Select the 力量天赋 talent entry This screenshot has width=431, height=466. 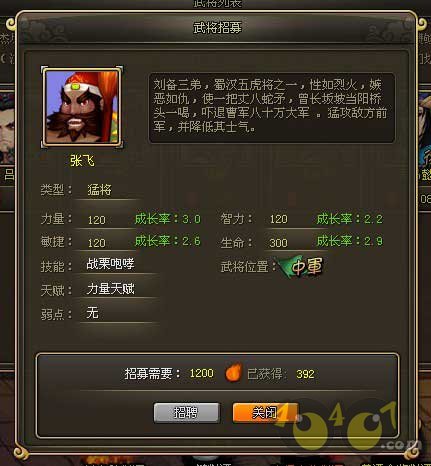point(110,289)
